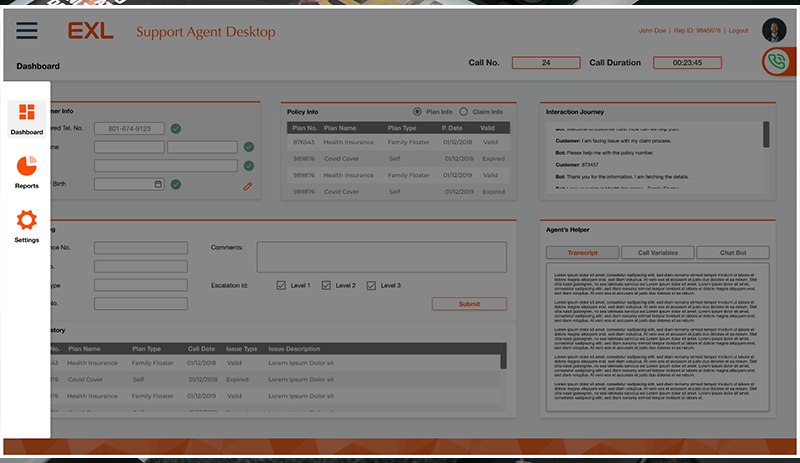The height and width of the screenshot is (463, 800).
Task: Toggle the Level 3 checkbox
Action: (372, 286)
